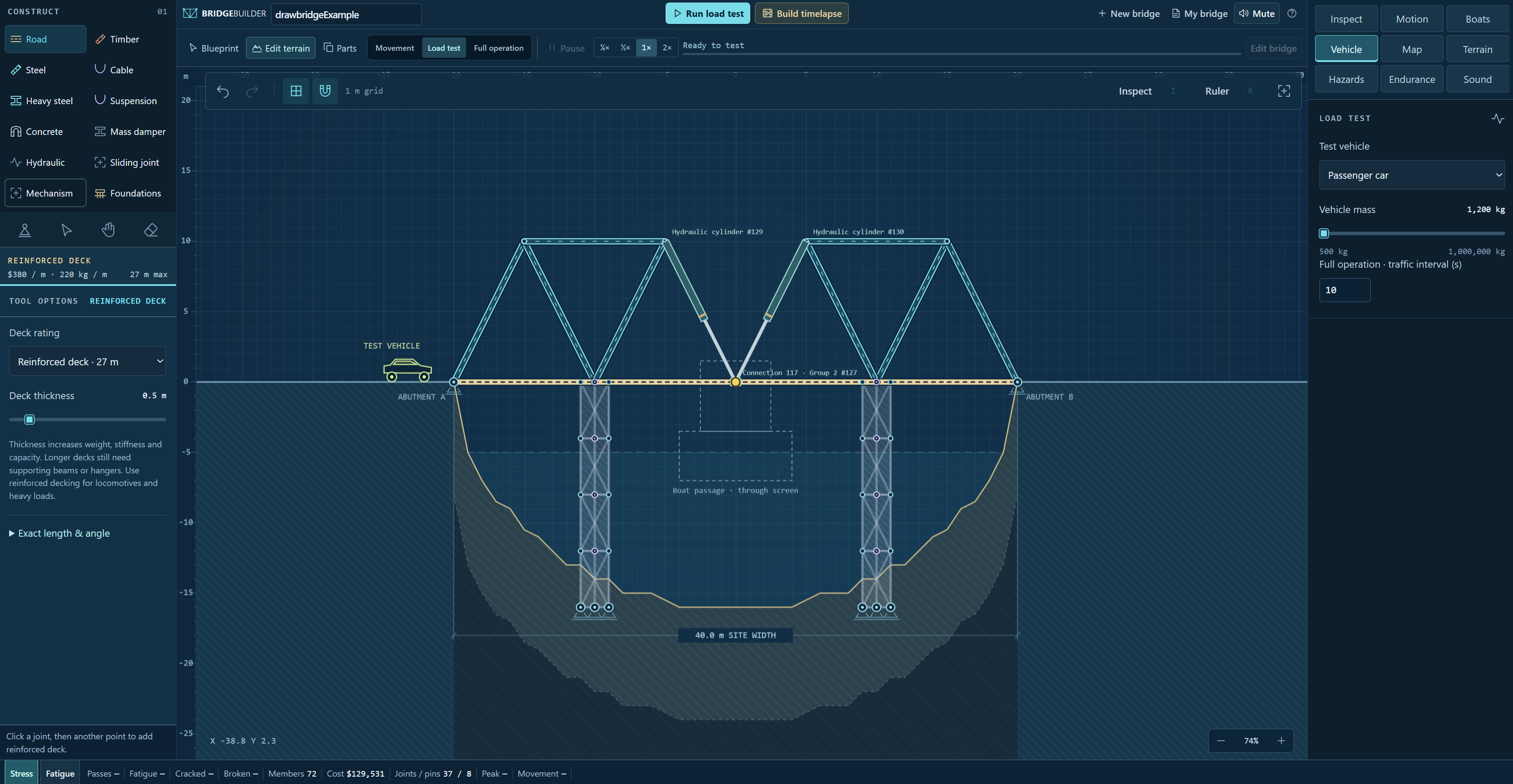Select the pointer arrow tool icon
Image resolution: width=1513 pixels, height=784 pixels.
tap(66, 230)
